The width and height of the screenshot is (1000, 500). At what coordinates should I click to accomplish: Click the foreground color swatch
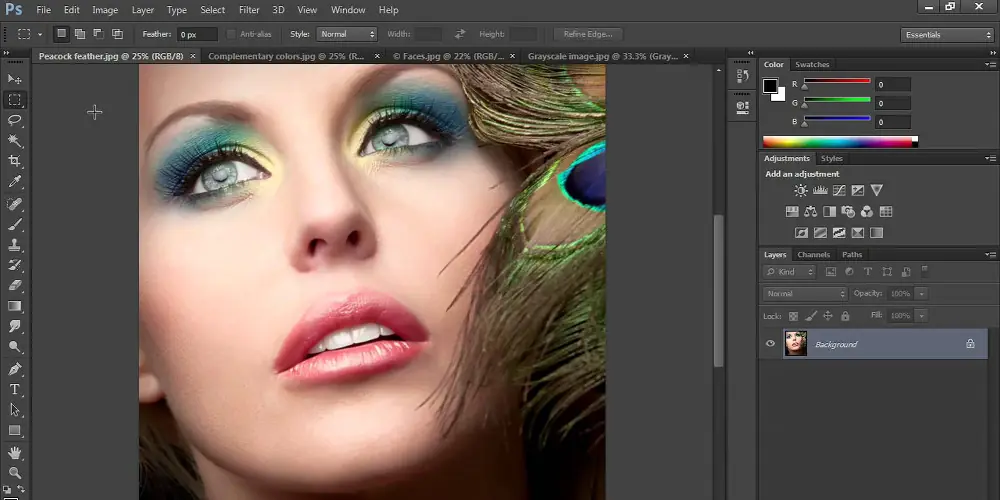[x=770, y=85]
